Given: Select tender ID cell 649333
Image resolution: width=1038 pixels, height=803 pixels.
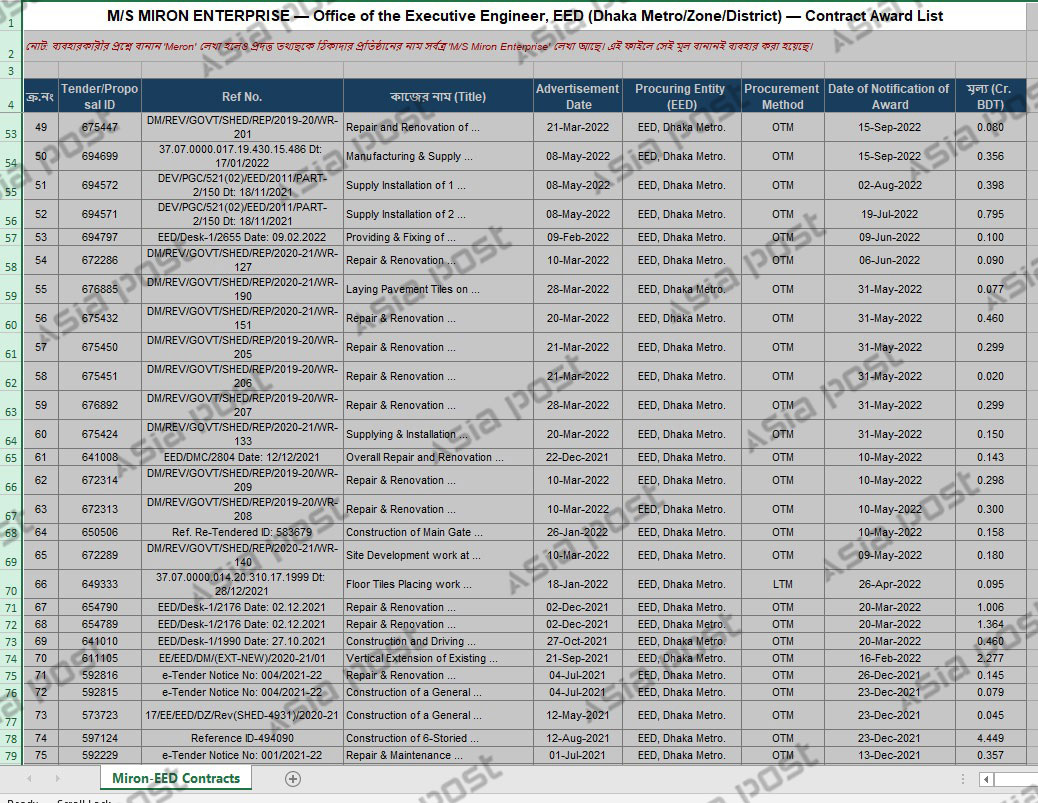Looking at the screenshot, I should tap(99, 585).
